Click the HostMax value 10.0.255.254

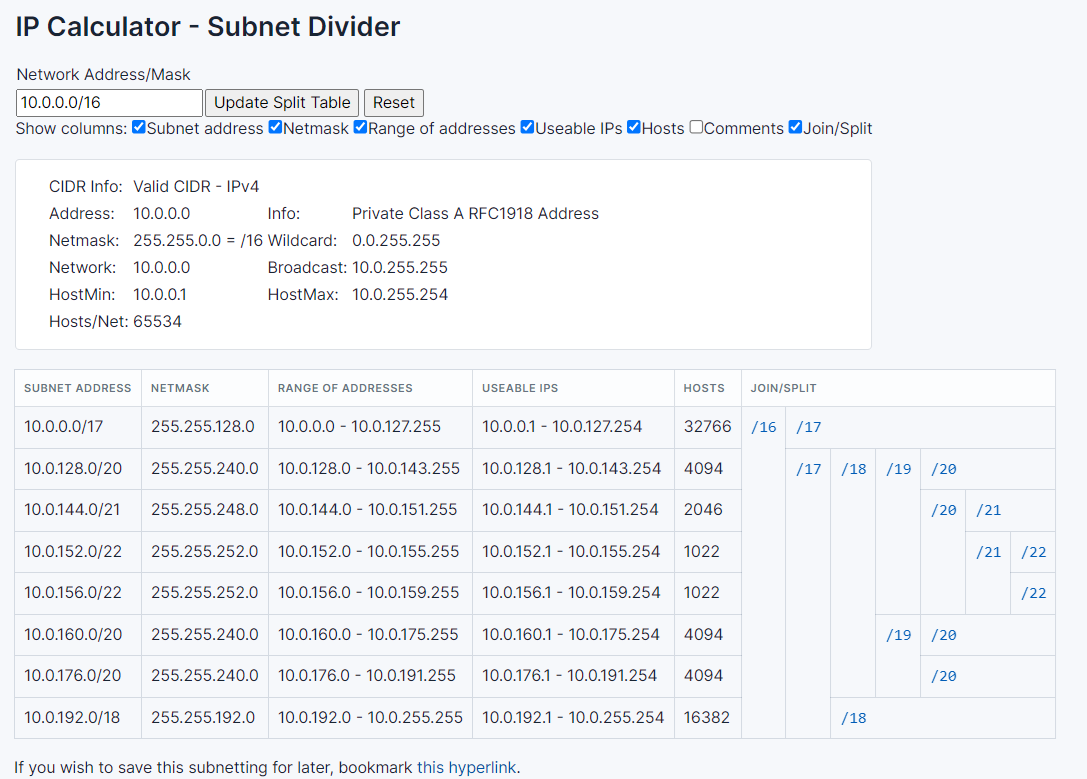pos(400,295)
